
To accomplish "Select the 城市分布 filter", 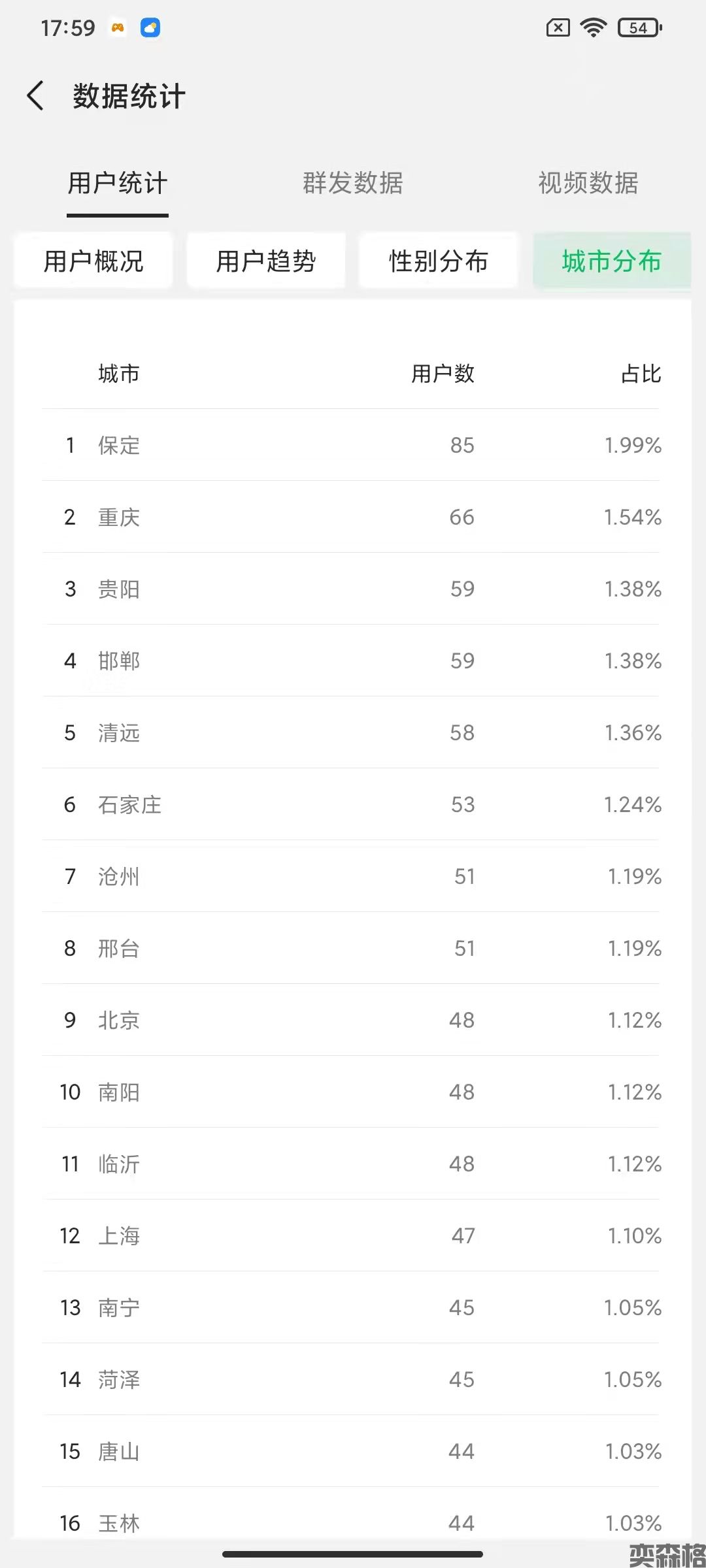I will pos(612,261).
